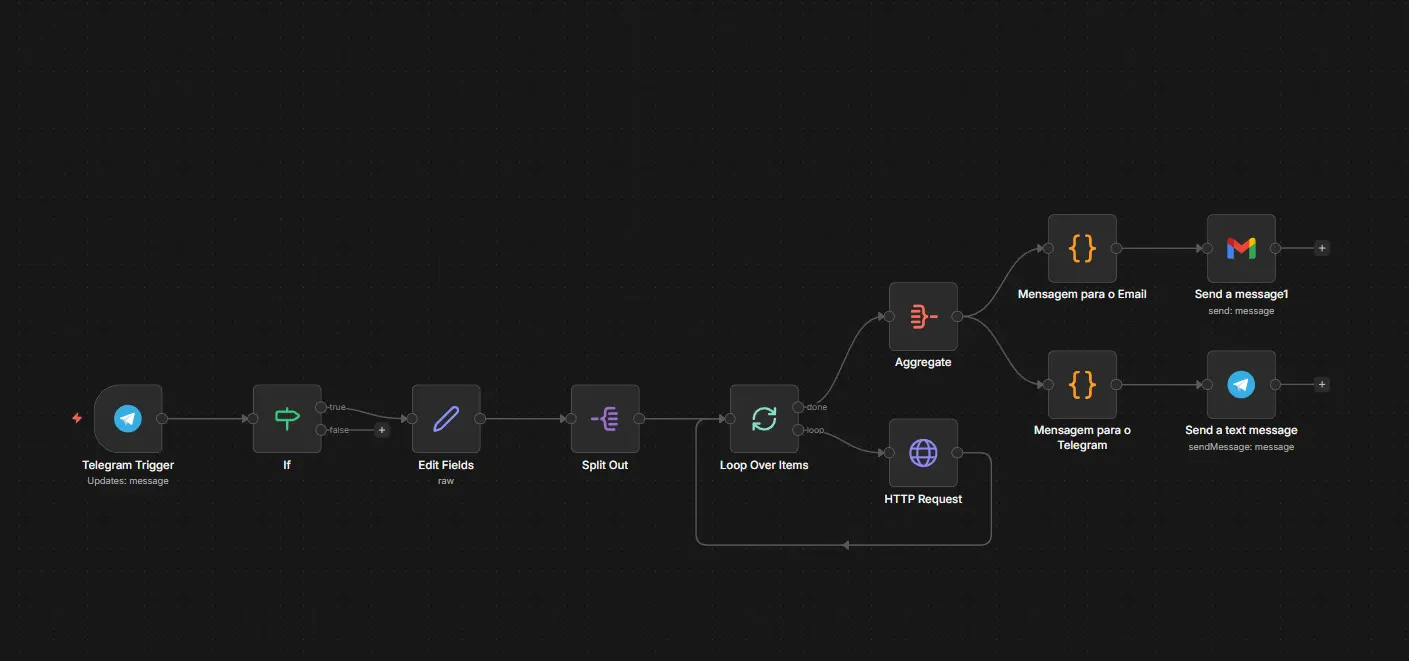Viewport: 1409px width, 661px height.
Task: Click the Send a message1 label
Action: pyautogui.click(x=1241, y=294)
